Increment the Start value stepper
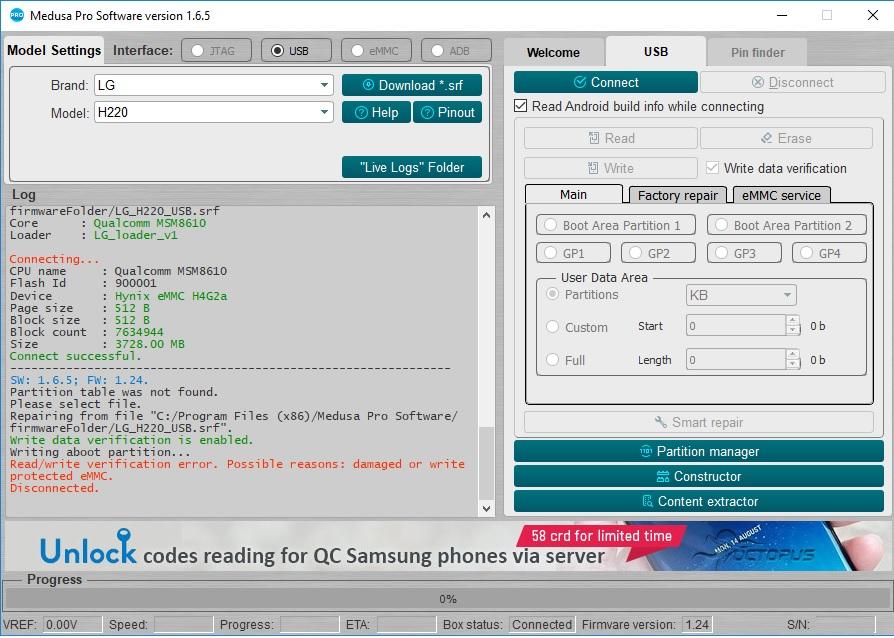The width and height of the screenshot is (894, 638). tap(793, 320)
